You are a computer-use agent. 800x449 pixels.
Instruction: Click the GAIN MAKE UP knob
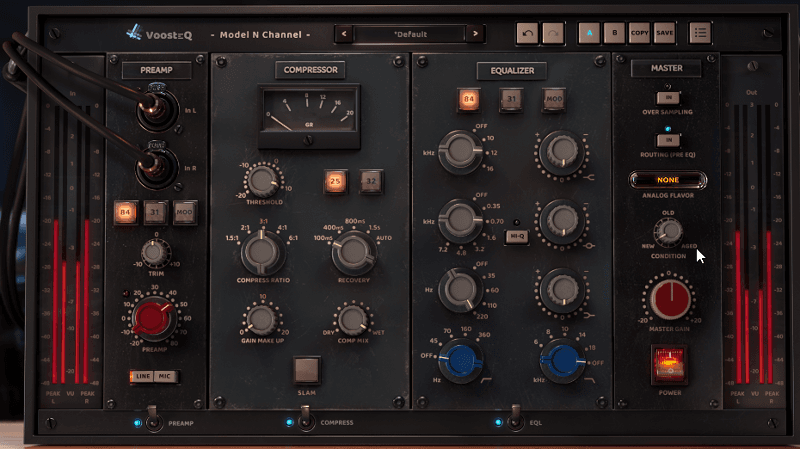[x=261, y=319]
